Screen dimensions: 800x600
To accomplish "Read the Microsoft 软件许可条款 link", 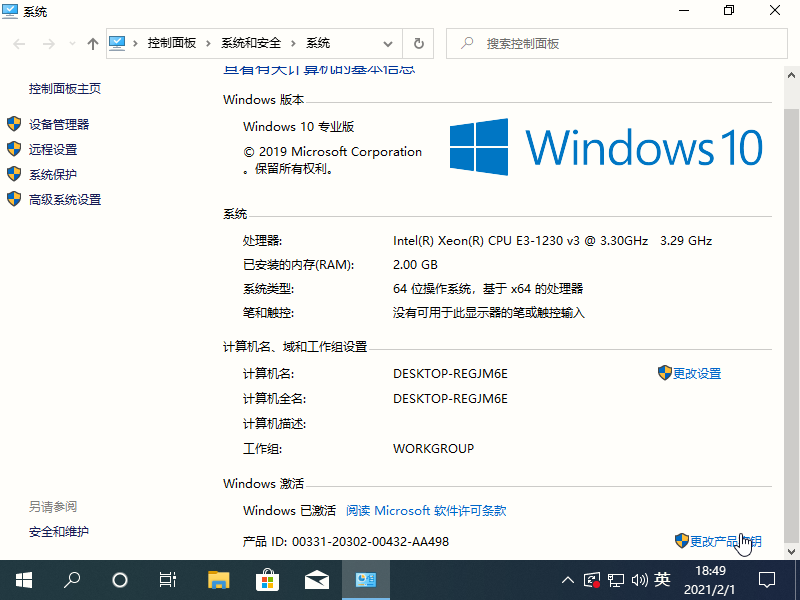I will pyautogui.click(x=426, y=510).
